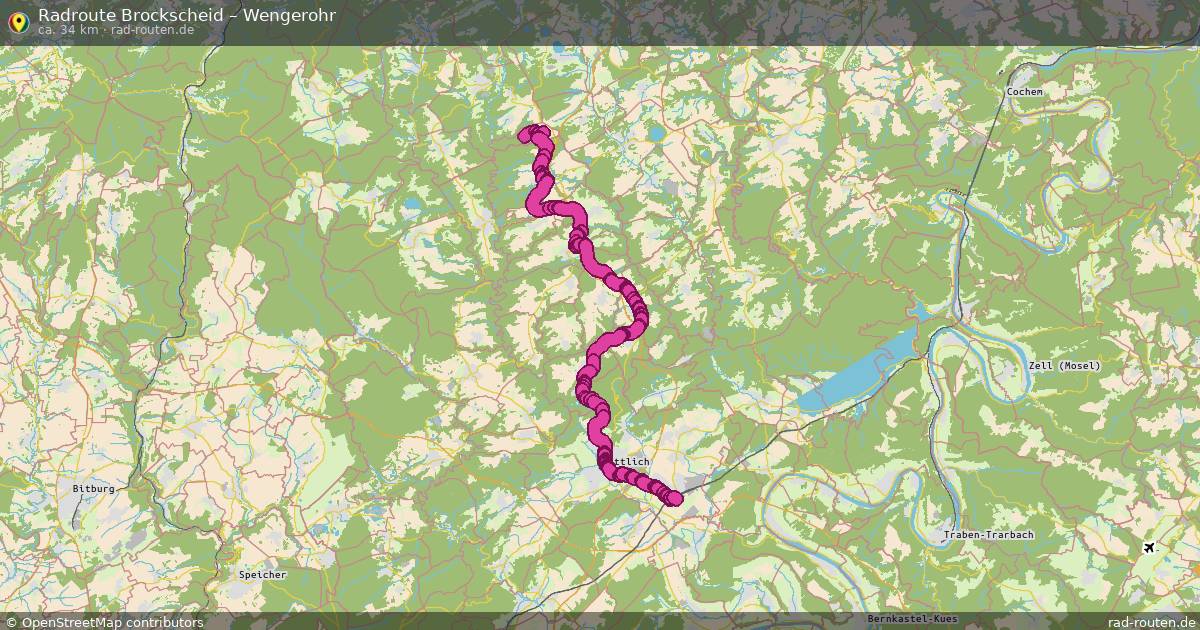Select the Traben-Trarbach town label

coord(988,535)
